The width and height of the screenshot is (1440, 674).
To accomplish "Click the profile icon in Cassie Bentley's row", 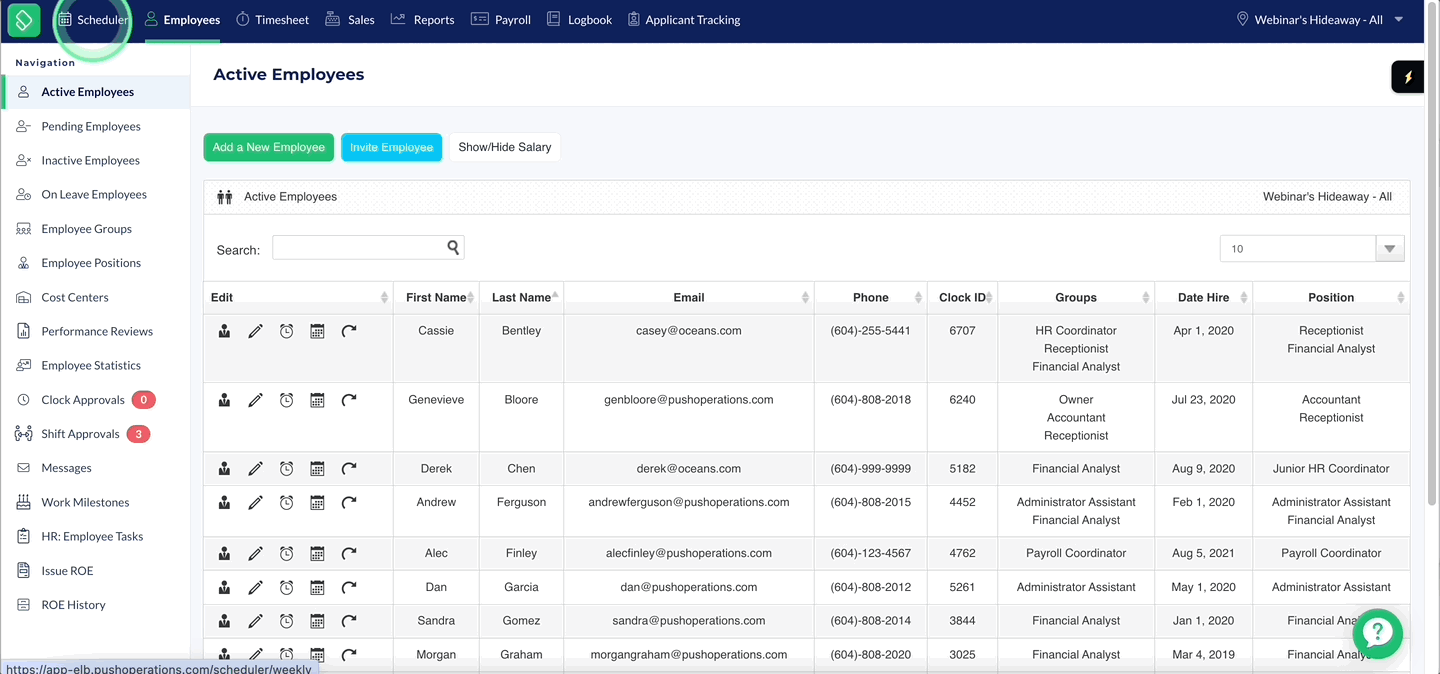I will coord(224,331).
